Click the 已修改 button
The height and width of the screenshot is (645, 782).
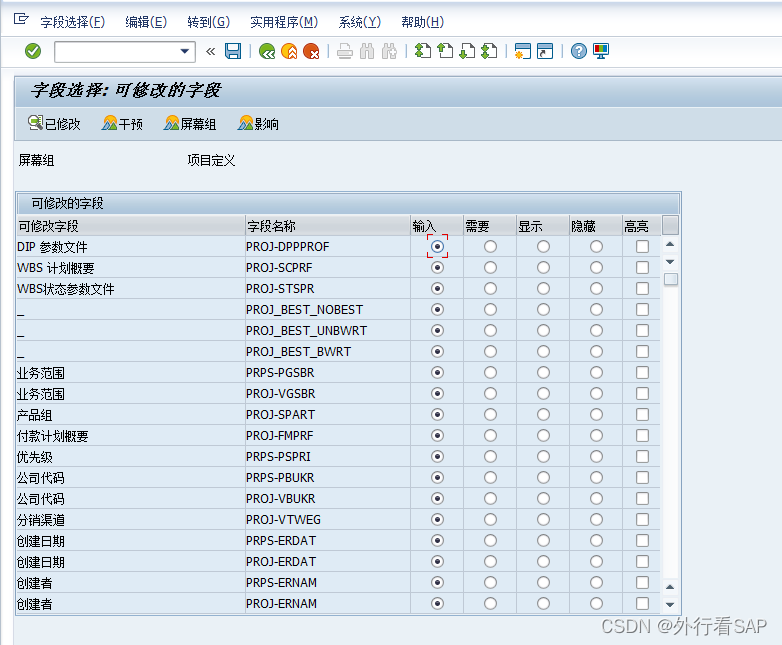pos(54,124)
